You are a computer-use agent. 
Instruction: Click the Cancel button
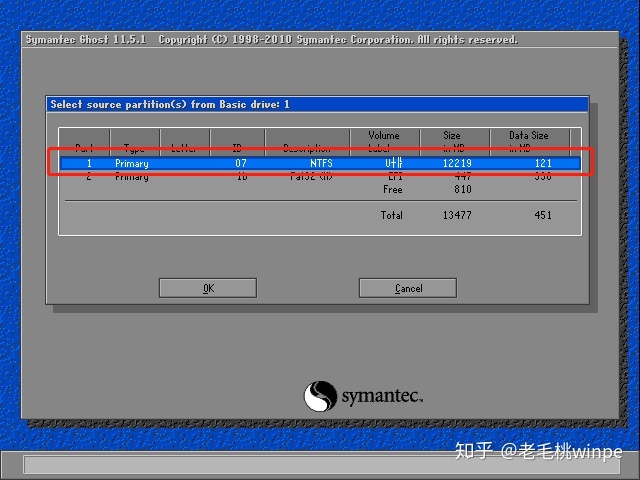click(x=408, y=288)
